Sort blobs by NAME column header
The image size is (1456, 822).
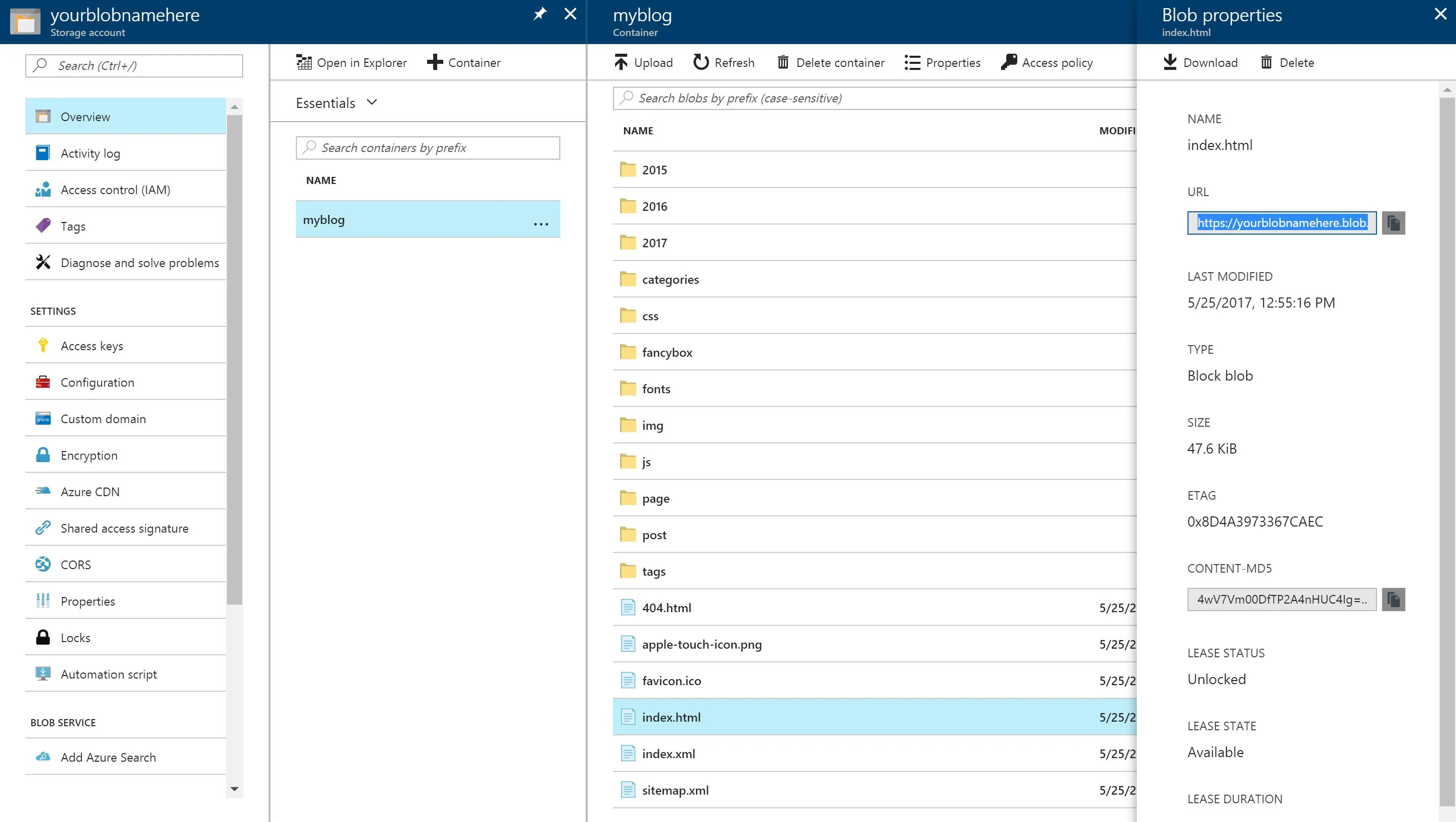click(x=638, y=131)
